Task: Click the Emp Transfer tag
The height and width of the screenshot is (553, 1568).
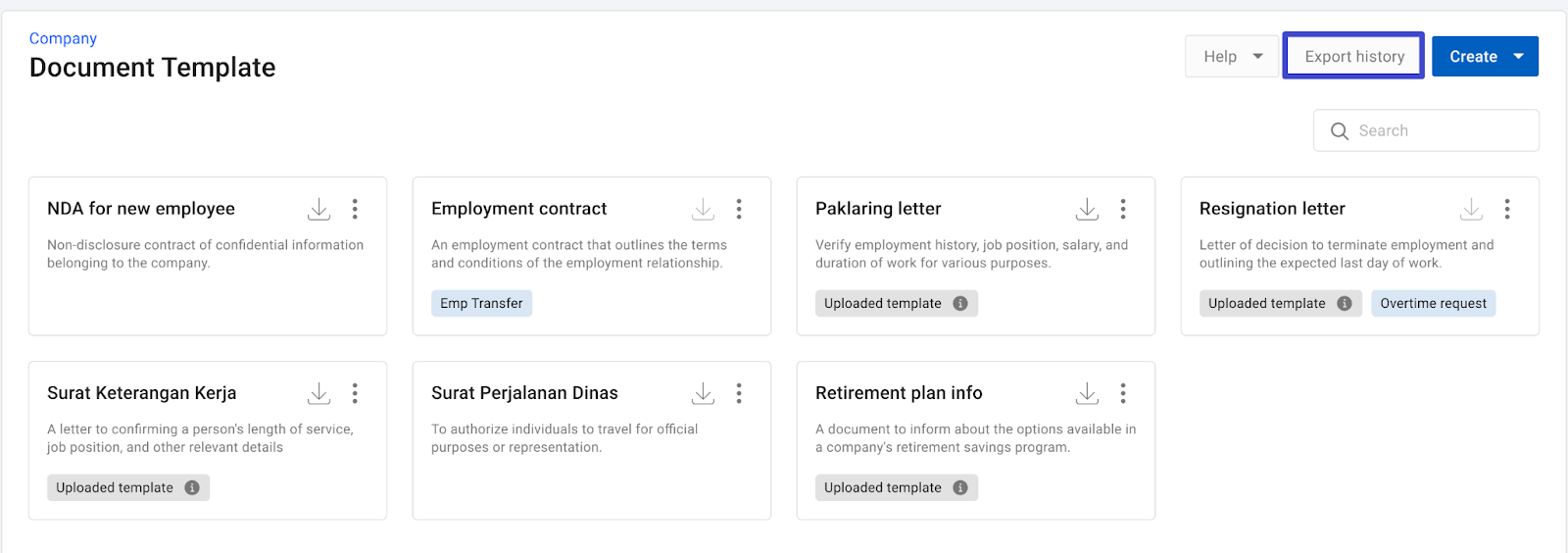Action: (x=481, y=304)
